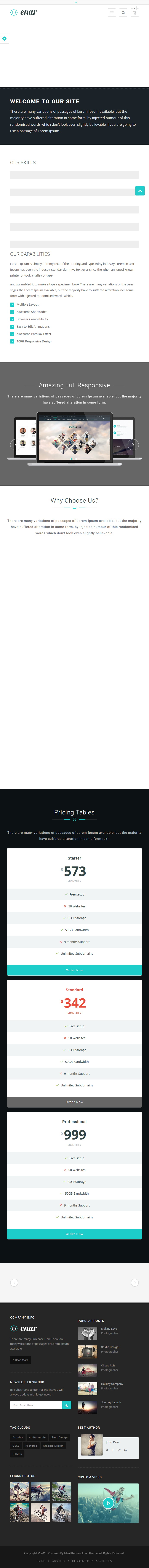Open the hamburger menu in header
149x1568 pixels.
pyautogui.click(x=112, y=12)
